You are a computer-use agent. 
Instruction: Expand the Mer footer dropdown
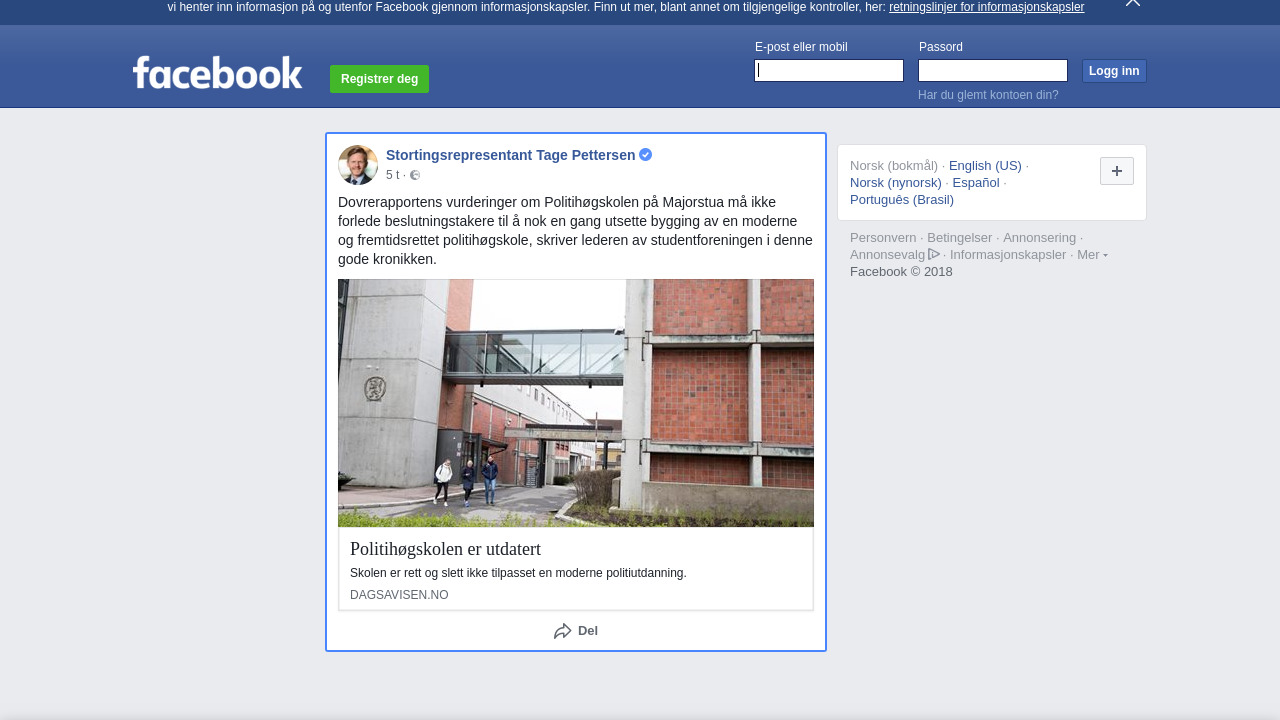coord(1092,255)
